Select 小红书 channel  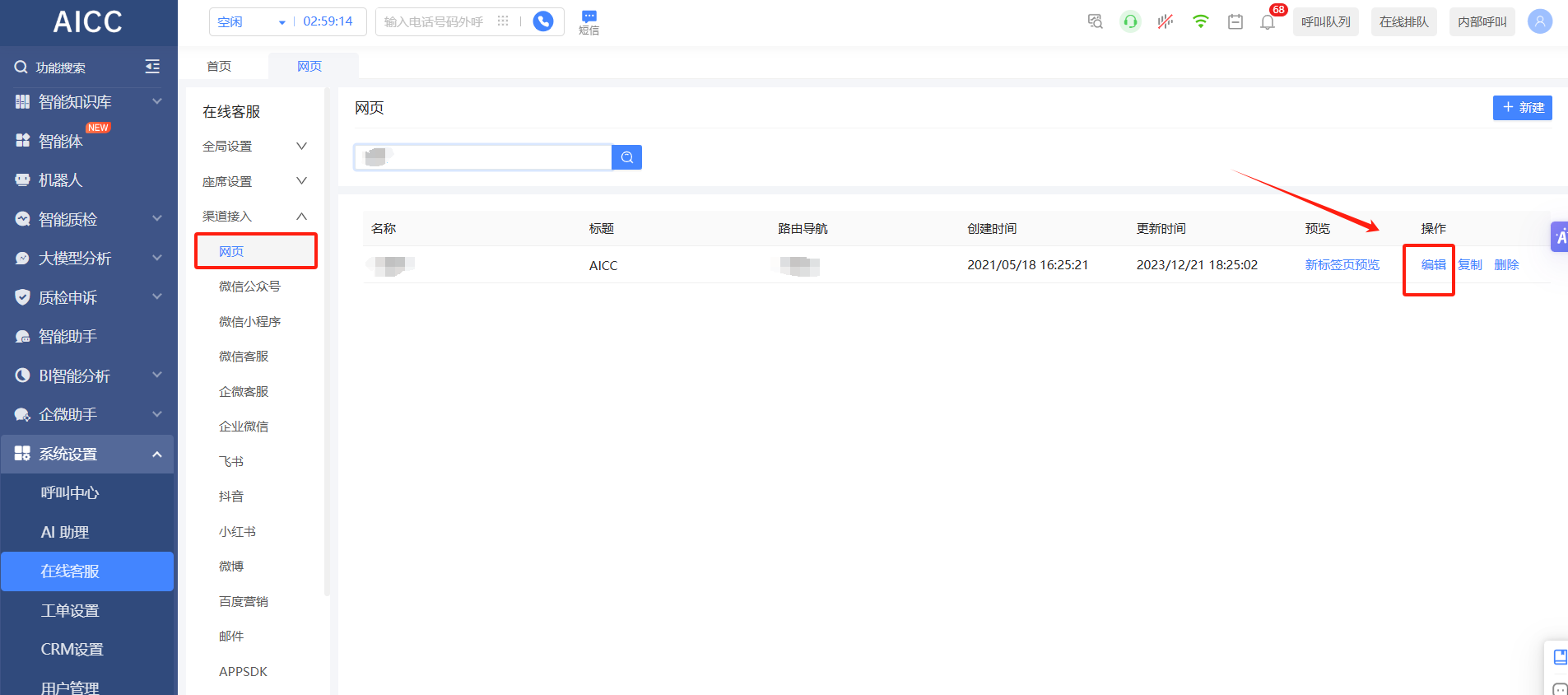coord(237,531)
